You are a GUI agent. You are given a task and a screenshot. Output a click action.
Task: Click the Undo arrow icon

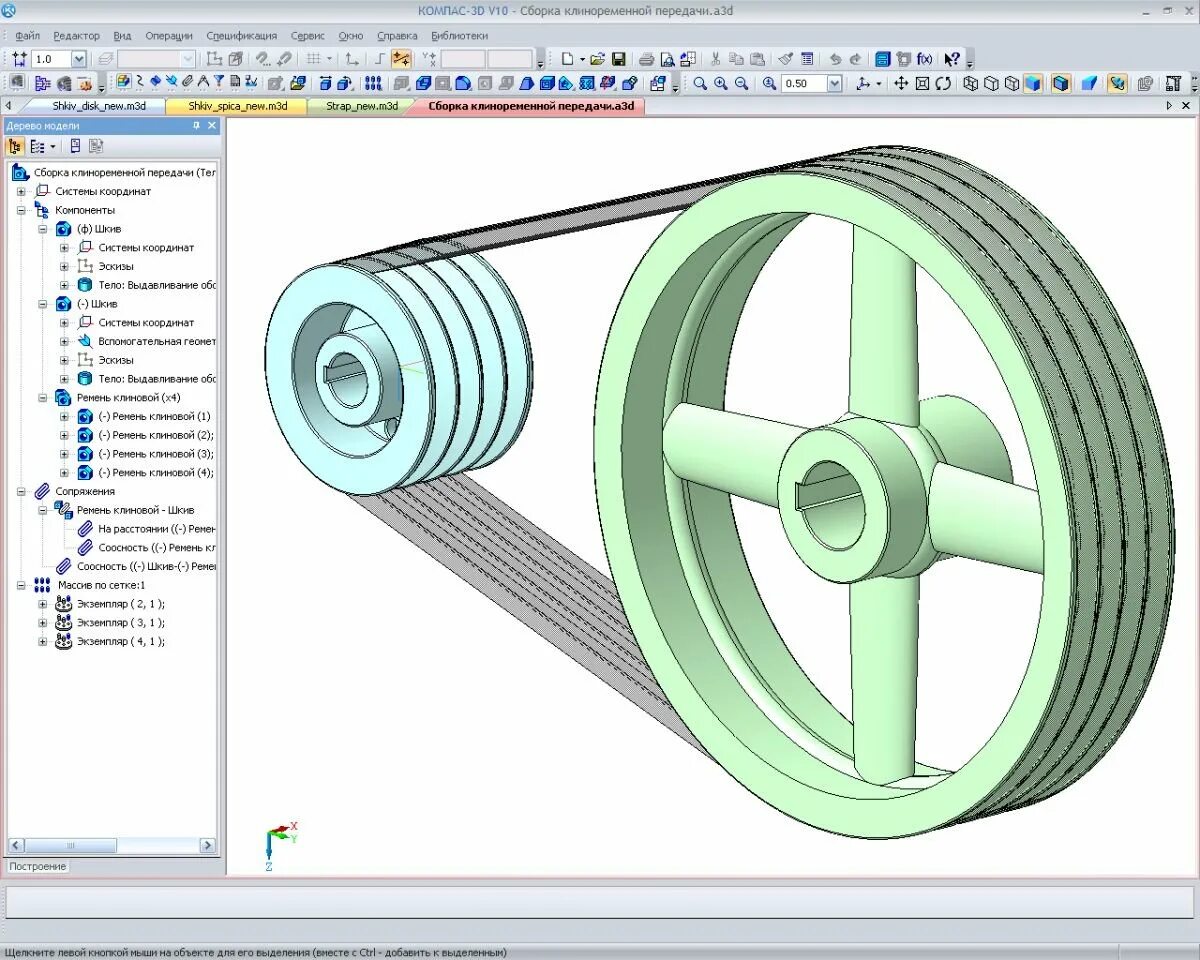[835, 59]
